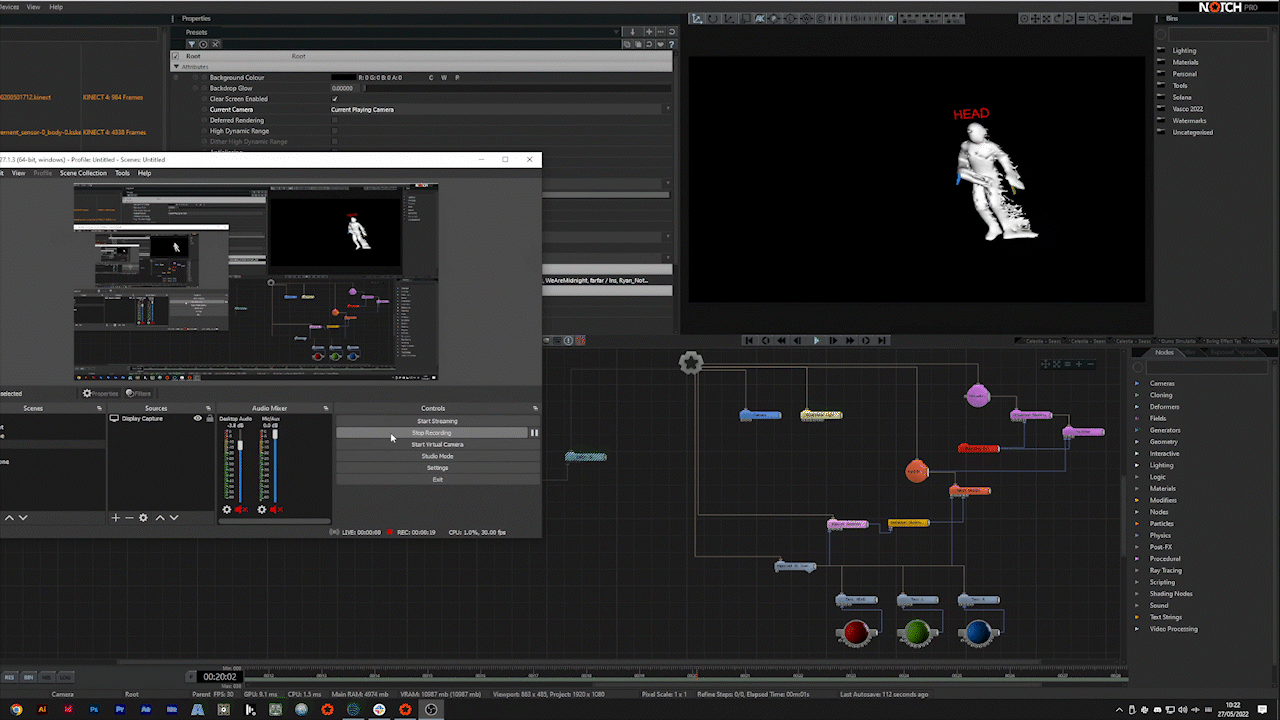Remove selected source with minus icon

coord(129,517)
